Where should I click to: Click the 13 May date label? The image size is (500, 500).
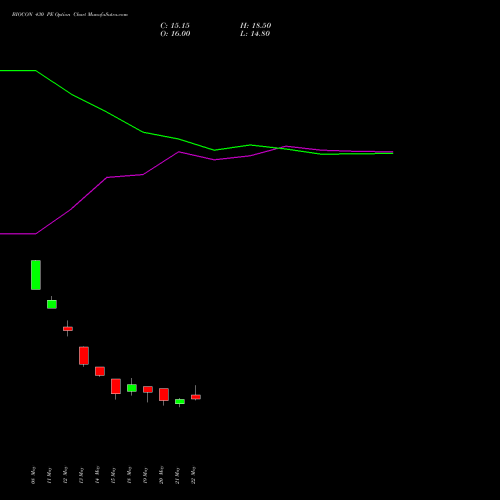tap(81, 475)
